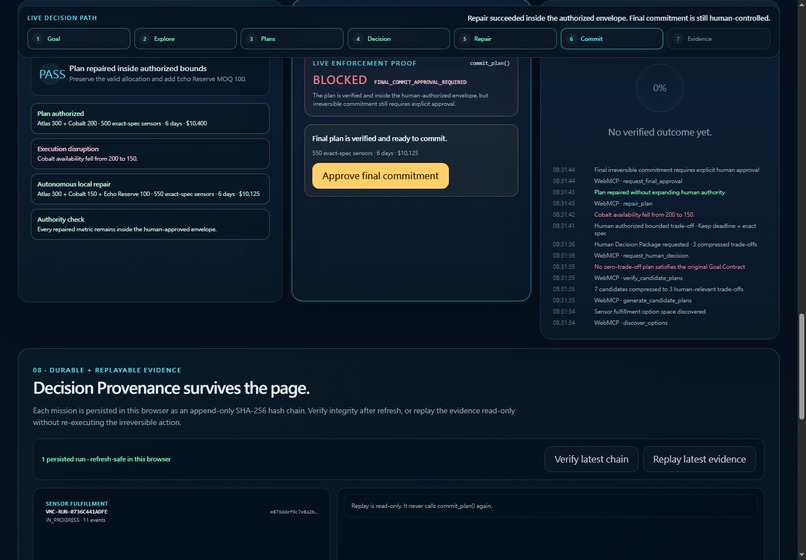Screen dimensions: 806x560
Task: Select the Plan authorized card
Action: pyautogui.click(x=150, y=118)
